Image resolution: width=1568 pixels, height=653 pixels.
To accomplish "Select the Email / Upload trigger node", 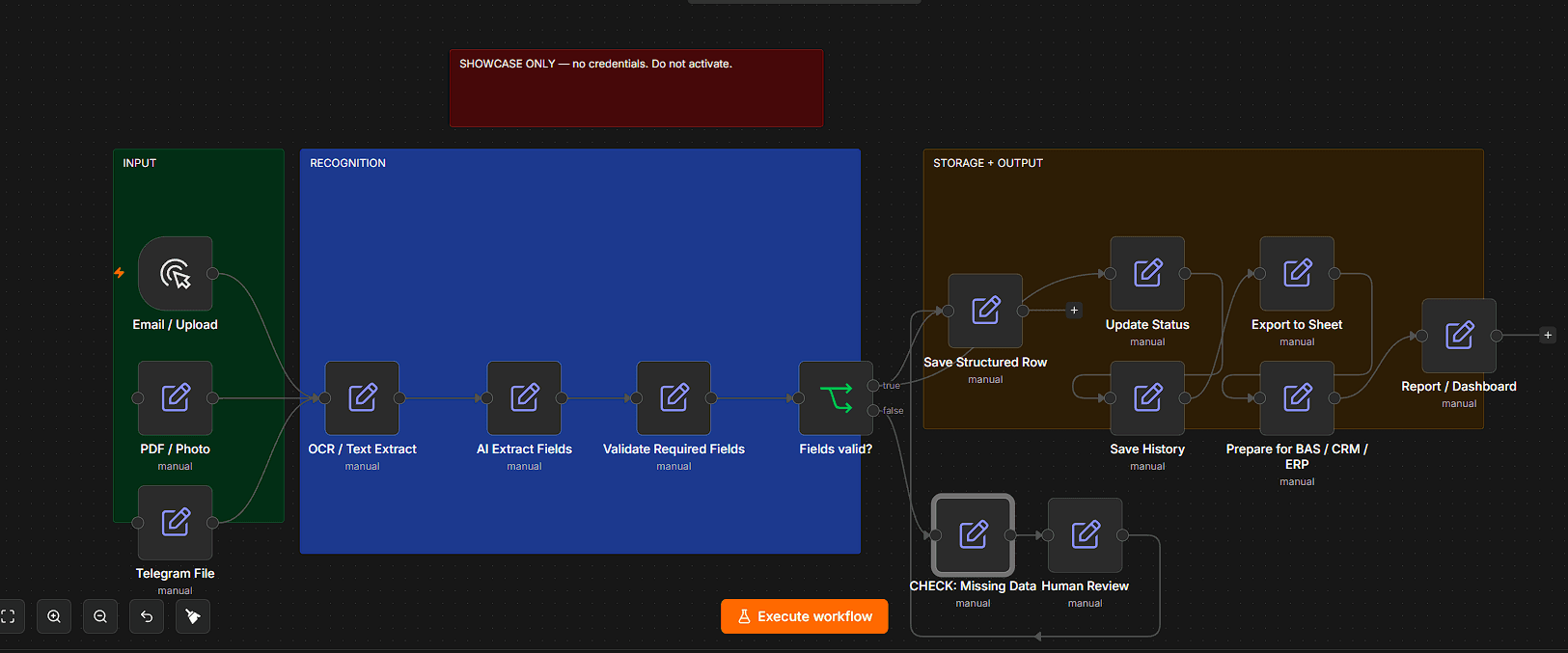I will point(175,274).
